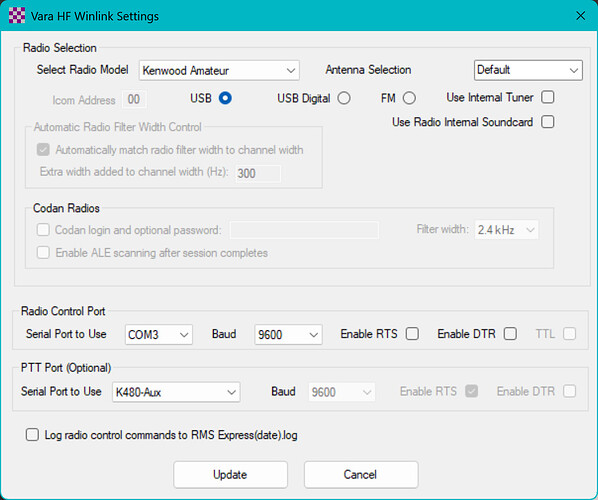Click the Cancel button

tap(361, 474)
